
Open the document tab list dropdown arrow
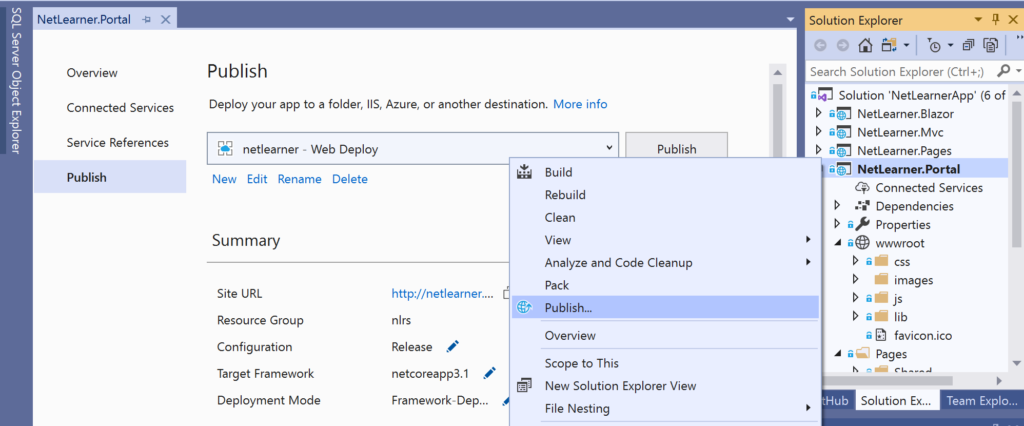[790, 20]
